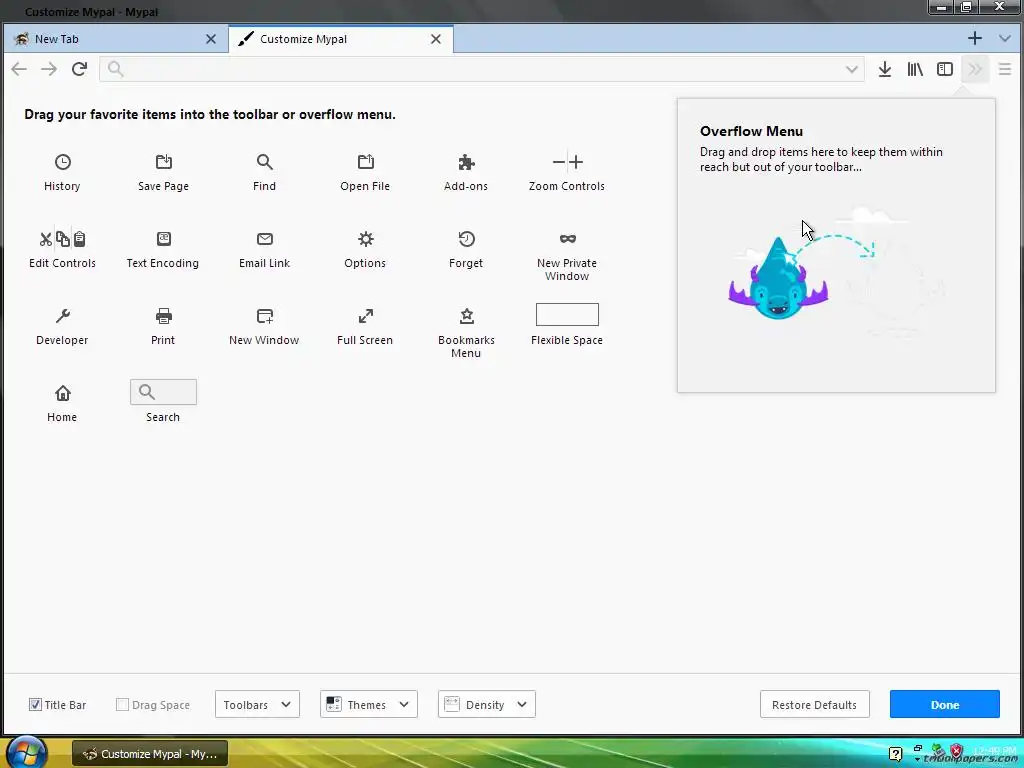
Task: Click the Customize Mypal taskbar button
Action: 150,754
